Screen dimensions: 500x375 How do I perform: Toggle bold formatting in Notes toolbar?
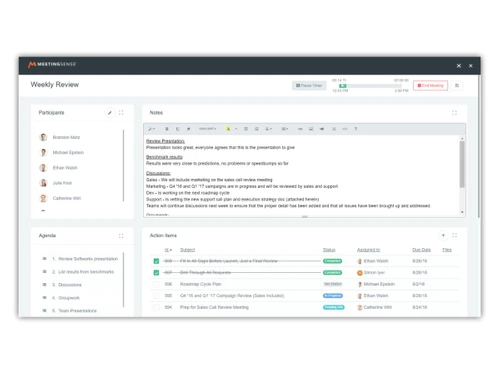(167, 129)
